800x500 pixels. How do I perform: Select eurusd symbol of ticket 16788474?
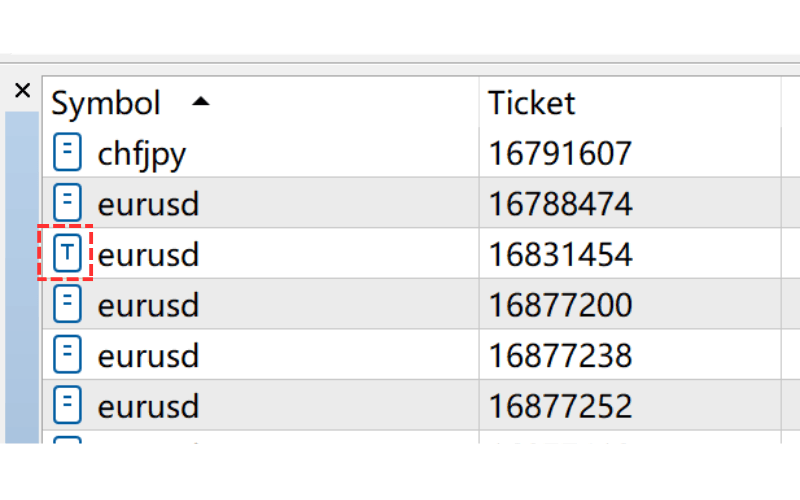[148, 203]
